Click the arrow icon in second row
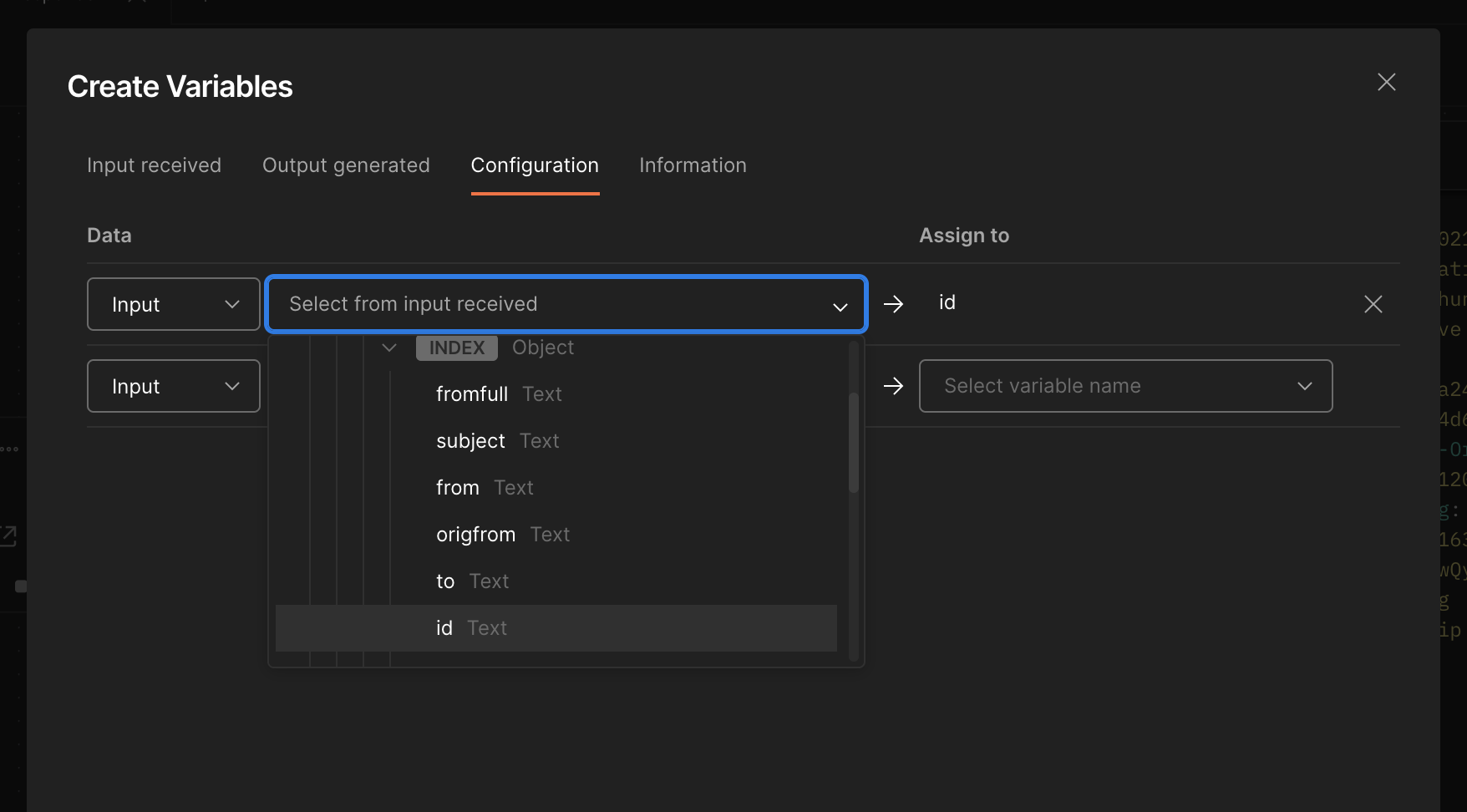The image size is (1467, 812). (x=893, y=386)
